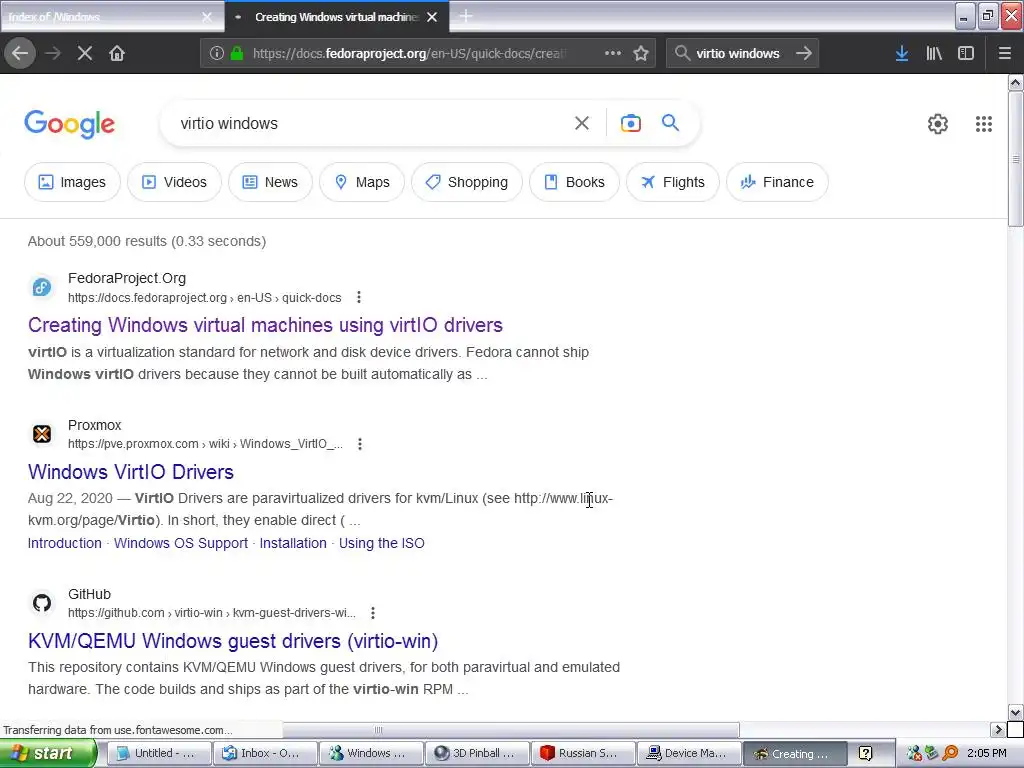Open the Installation sublink
This screenshot has height=768, width=1024.
click(293, 543)
